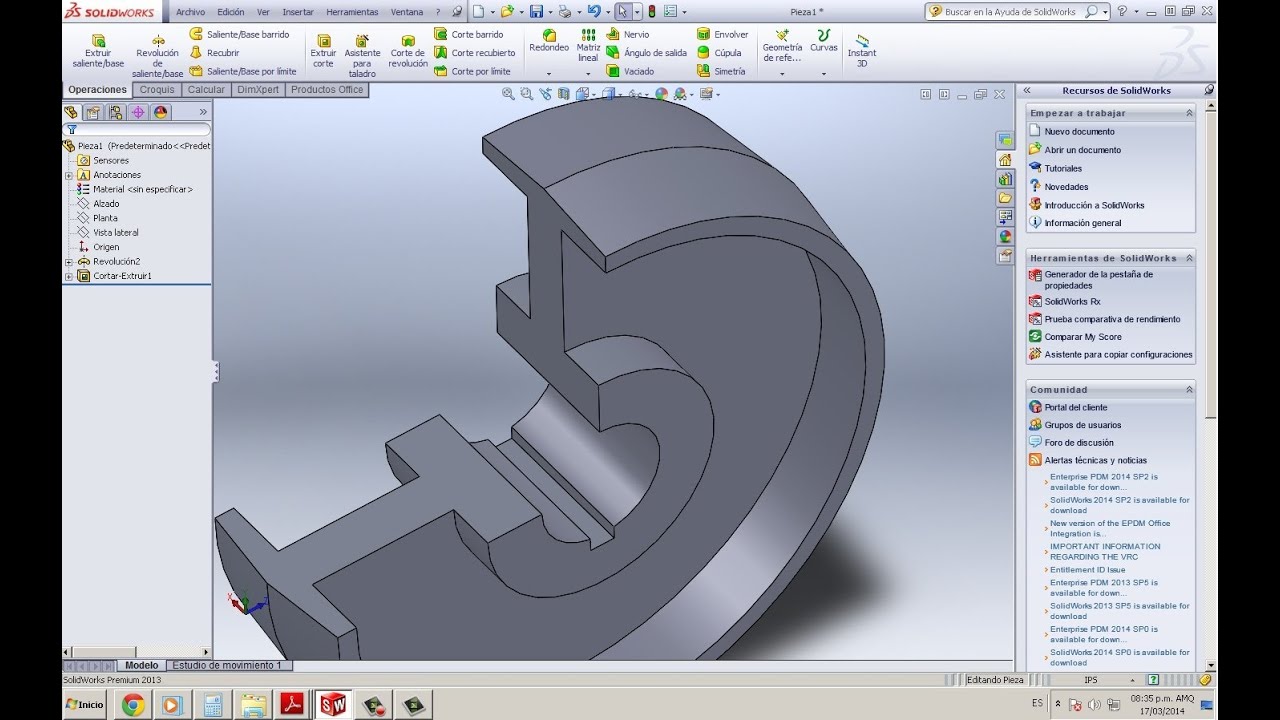Screen dimensions: 1280x720
Task: Select Material <sin especificar> item
Action: coord(143,189)
